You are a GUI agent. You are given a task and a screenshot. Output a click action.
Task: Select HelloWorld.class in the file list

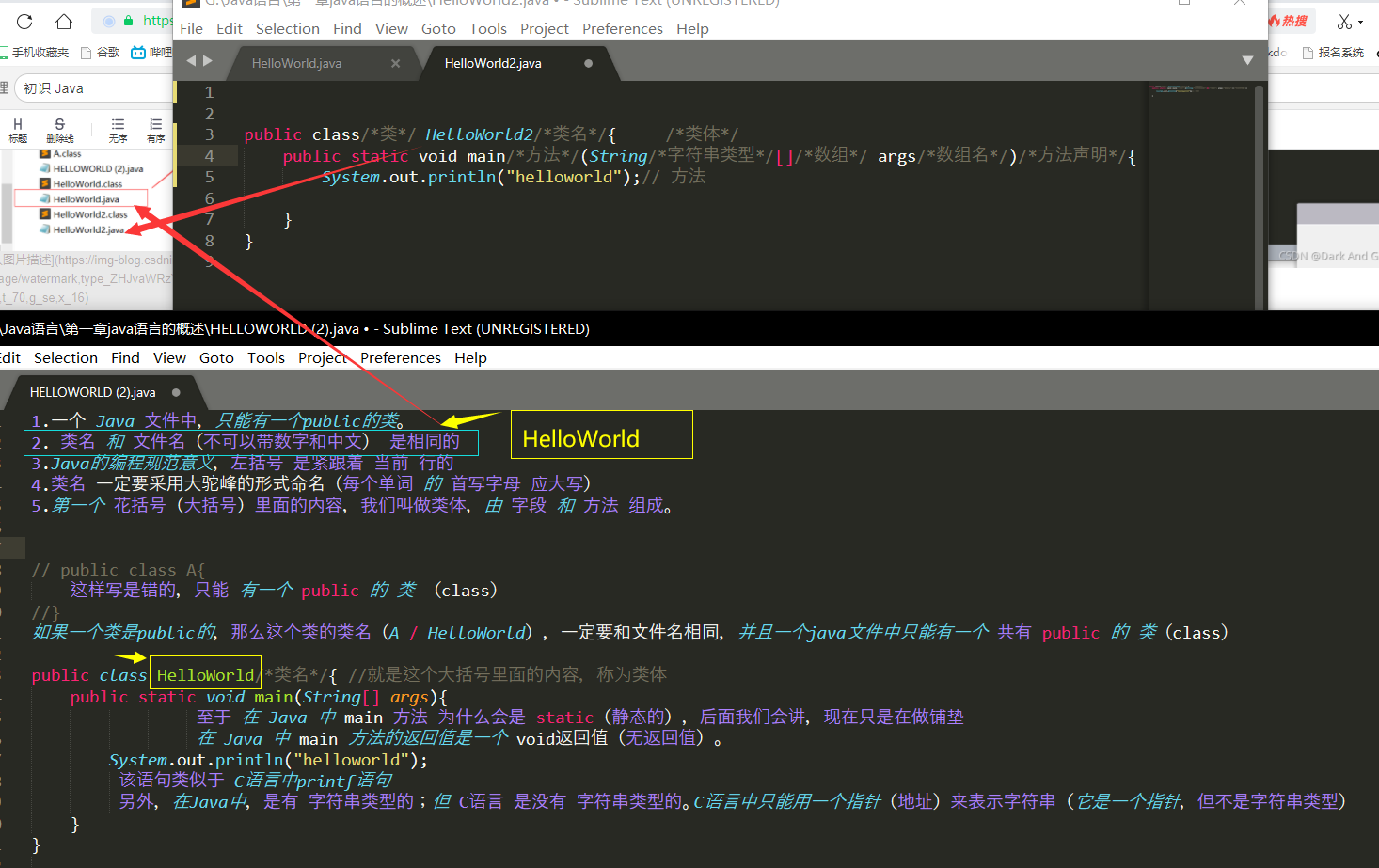tap(81, 184)
